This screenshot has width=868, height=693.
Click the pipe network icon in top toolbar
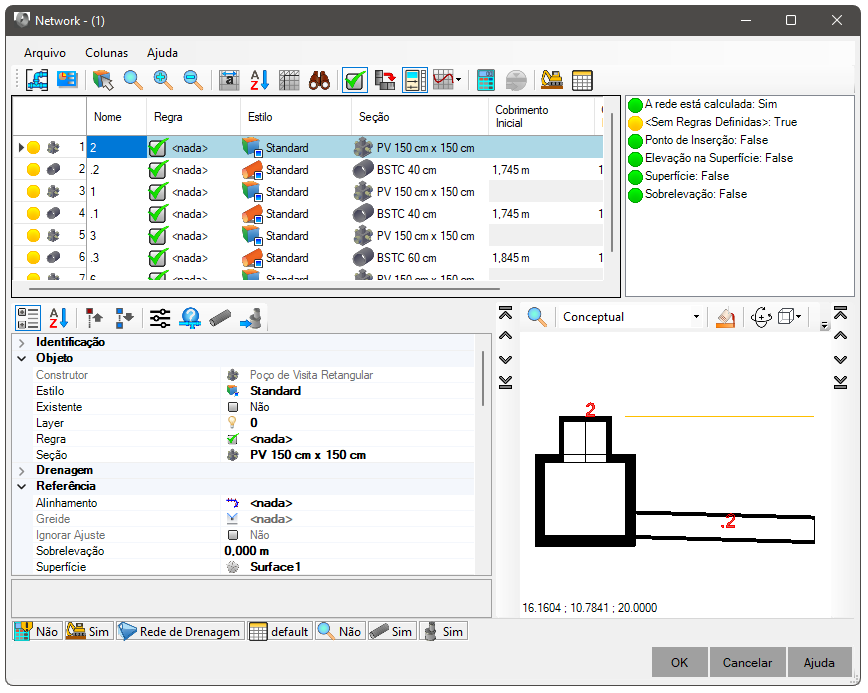point(37,80)
